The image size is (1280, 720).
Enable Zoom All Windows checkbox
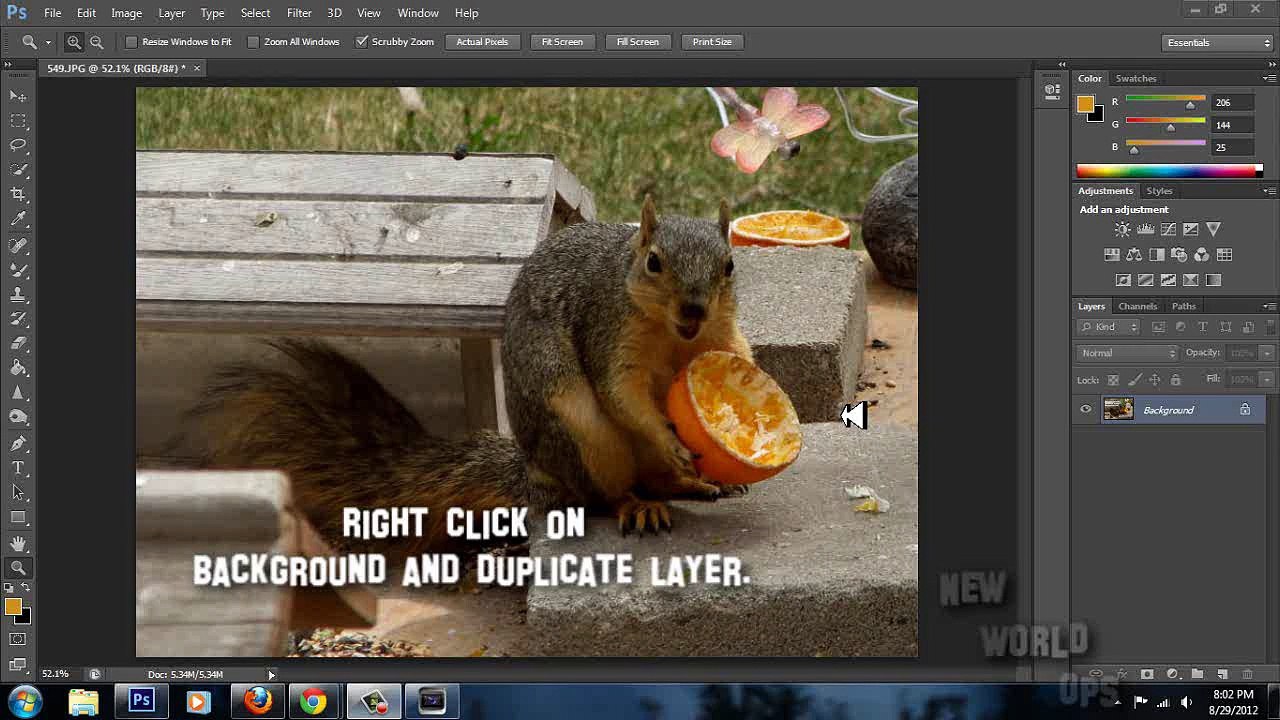(x=253, y=42)
